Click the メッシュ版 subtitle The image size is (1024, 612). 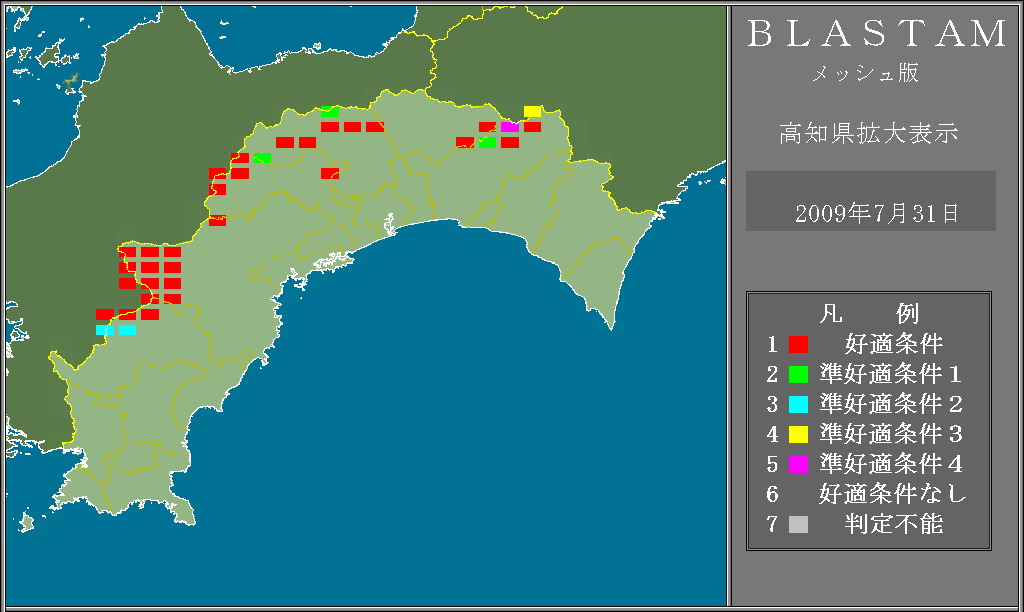[x=865, y=73]
